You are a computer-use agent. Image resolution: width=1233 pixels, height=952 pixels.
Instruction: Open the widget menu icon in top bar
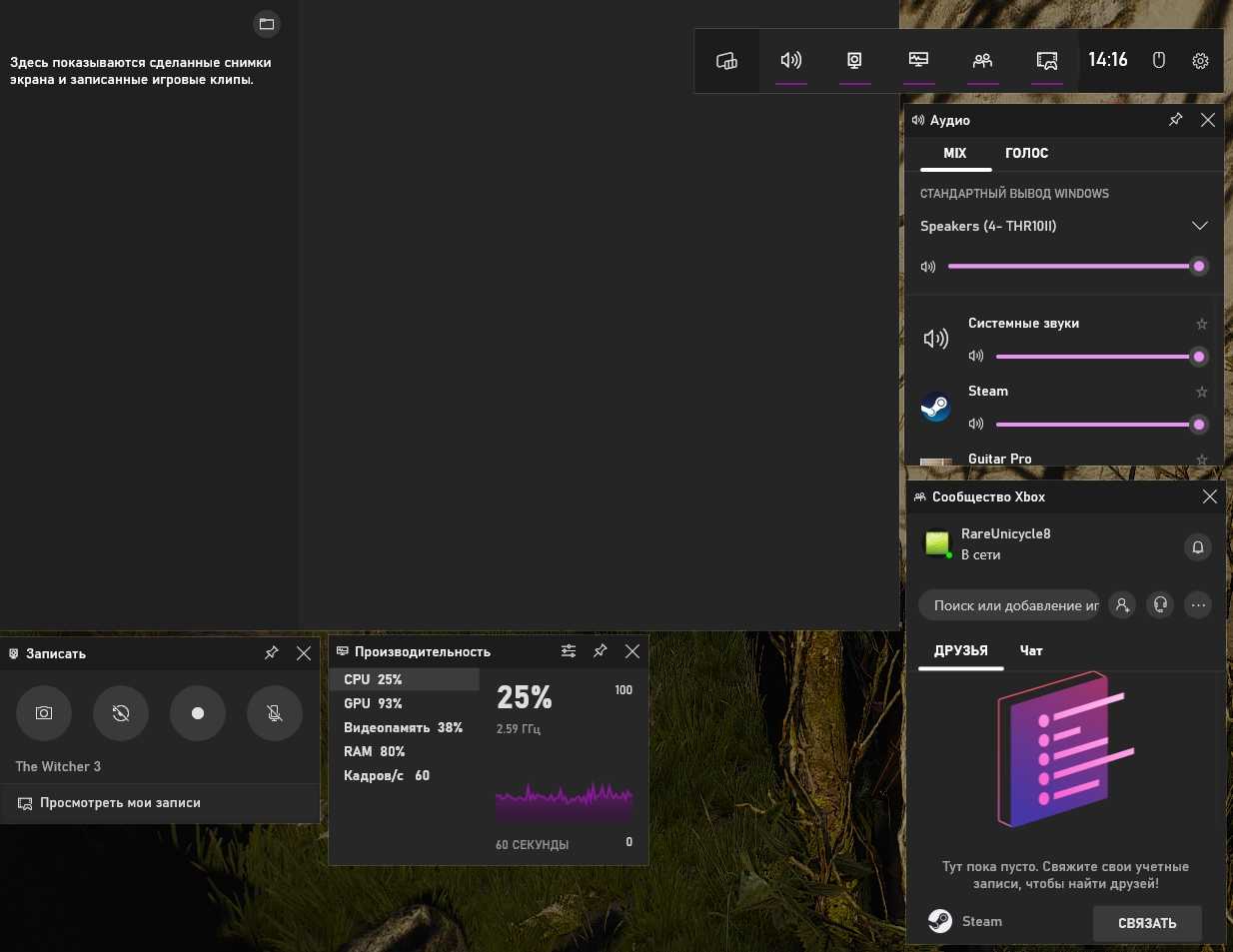coord(726,61)
